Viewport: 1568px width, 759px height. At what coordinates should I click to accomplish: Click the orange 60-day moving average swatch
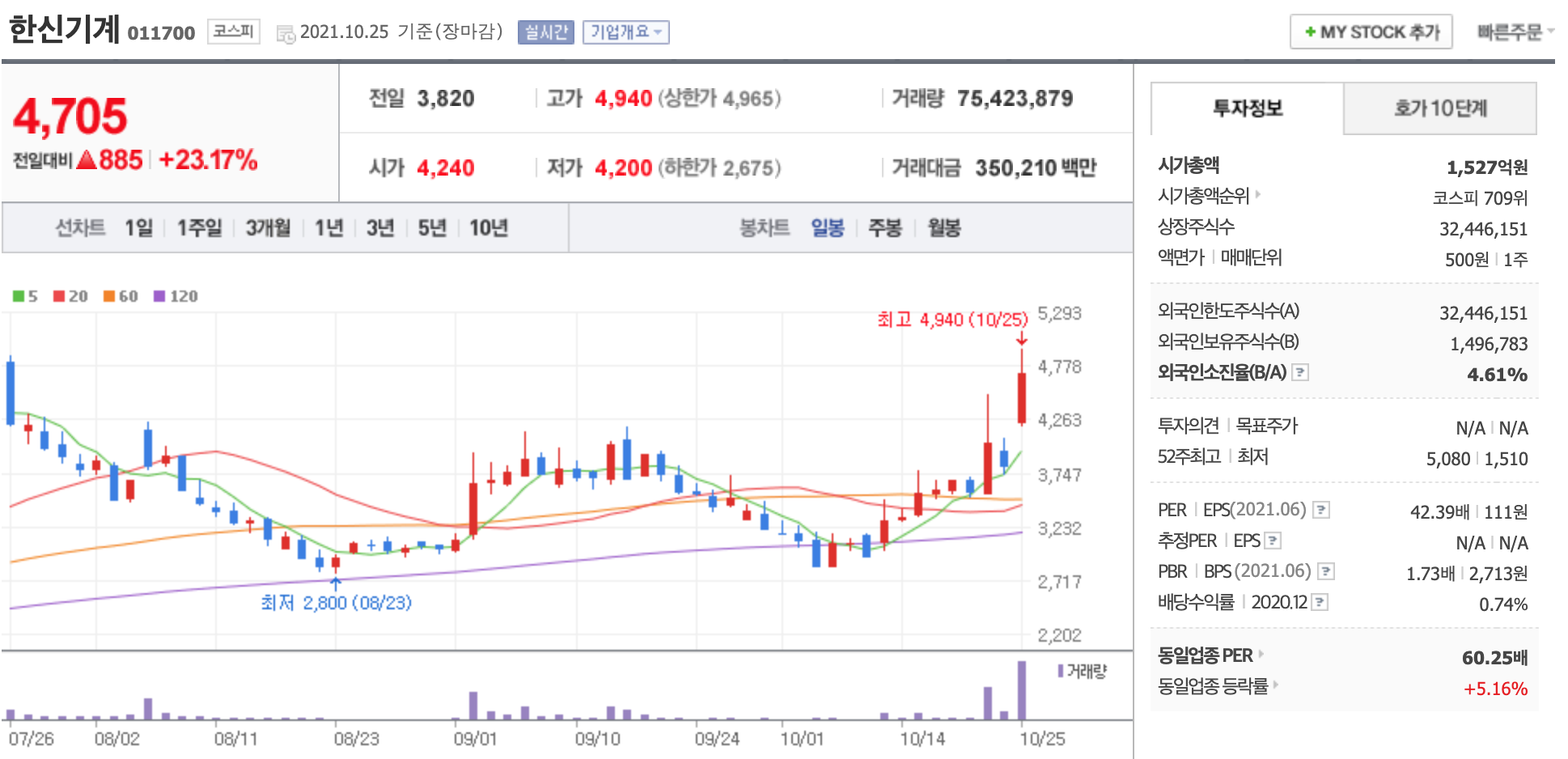pos(109,296)
